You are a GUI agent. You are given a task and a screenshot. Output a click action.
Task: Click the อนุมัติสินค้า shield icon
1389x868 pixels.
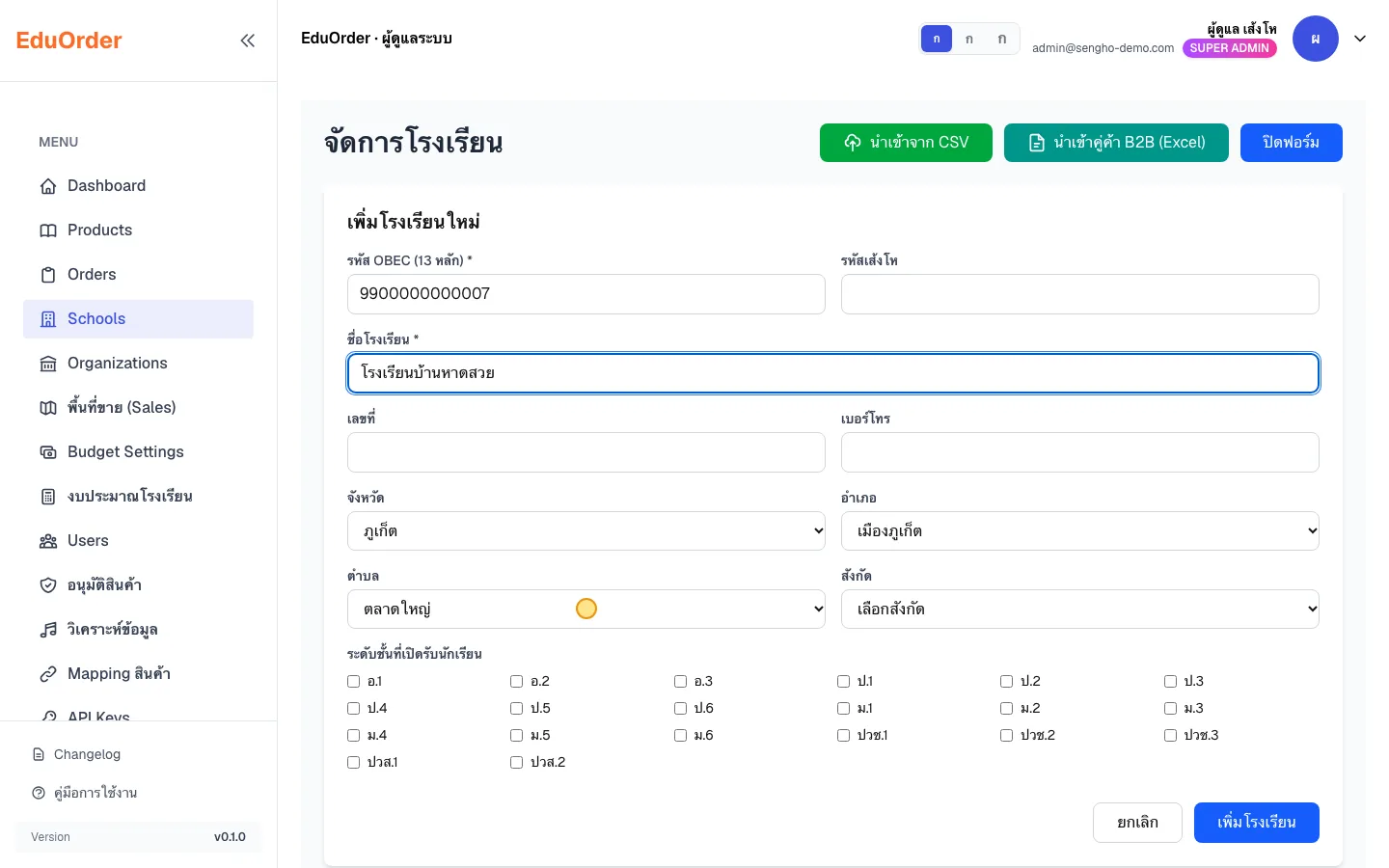click(48, 585)
